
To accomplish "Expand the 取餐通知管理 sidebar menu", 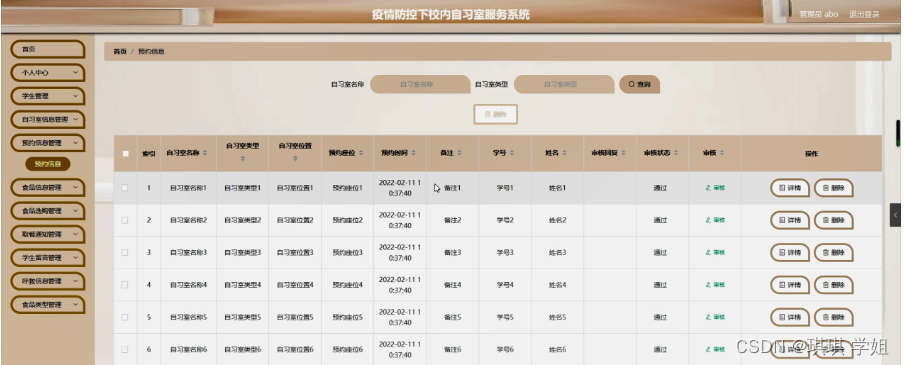I will [48, 234].
